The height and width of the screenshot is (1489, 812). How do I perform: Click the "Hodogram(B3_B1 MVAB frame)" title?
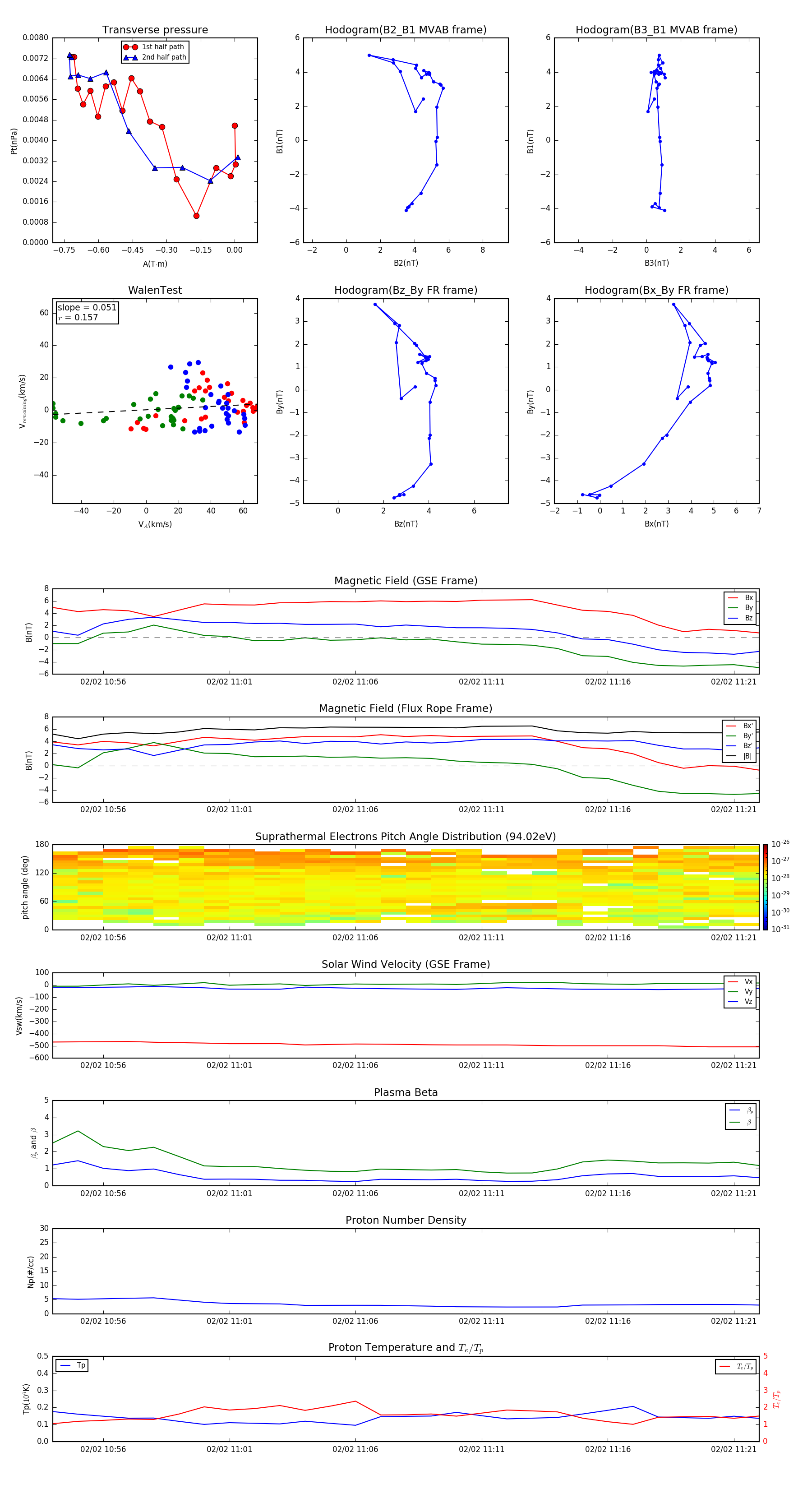tap(656, 30)
